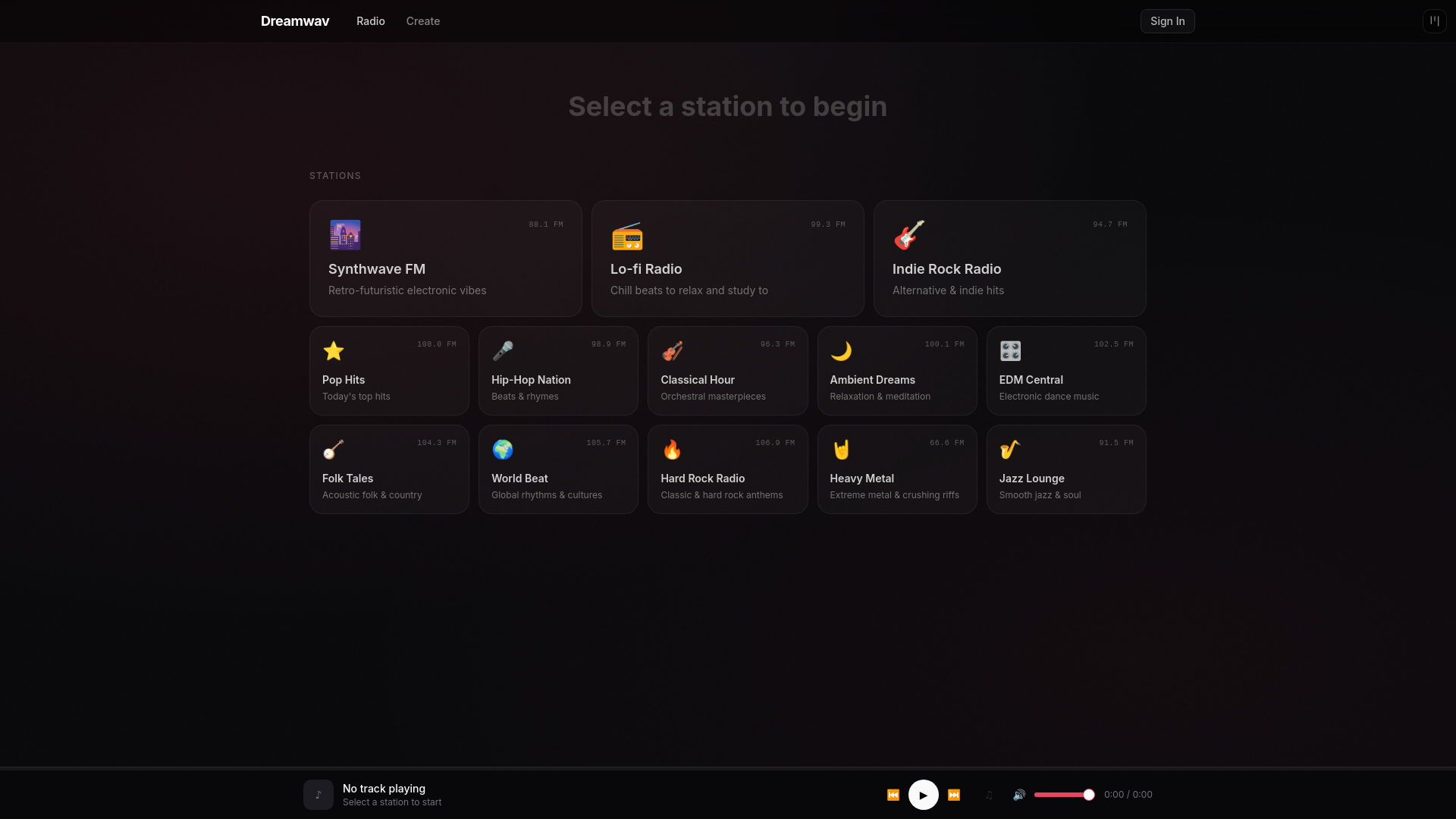Click 'Retro-futuristic electronic vibes' description
Screen dimensions: 1456x819
point(407,290)
